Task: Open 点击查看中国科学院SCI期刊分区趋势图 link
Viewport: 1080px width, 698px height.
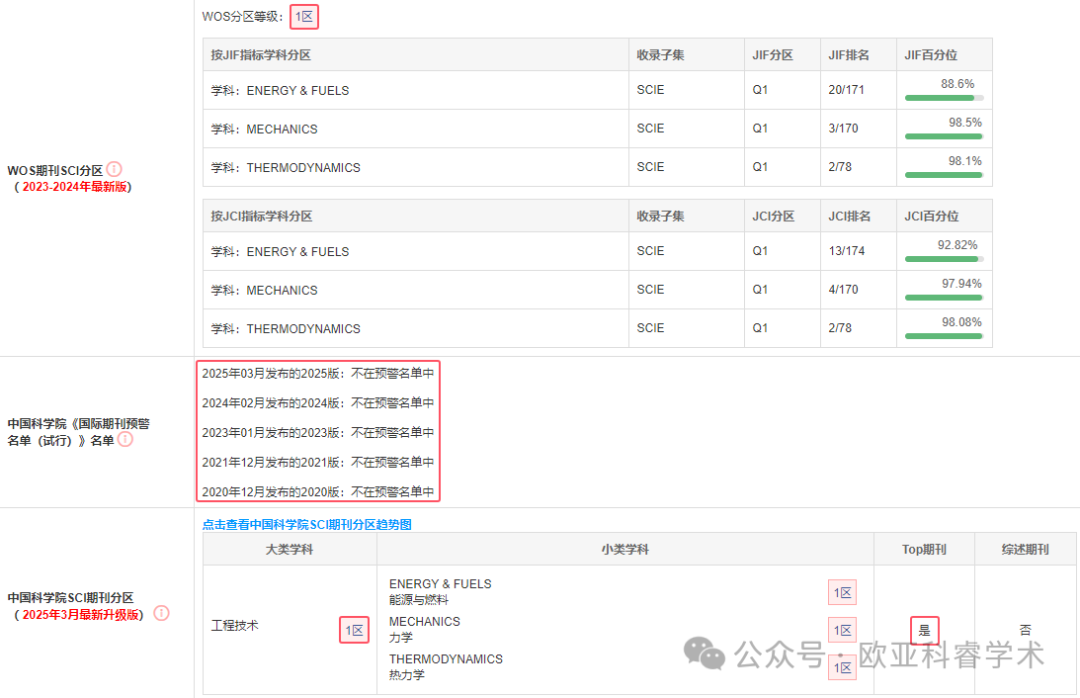Action: coord(307,524)
